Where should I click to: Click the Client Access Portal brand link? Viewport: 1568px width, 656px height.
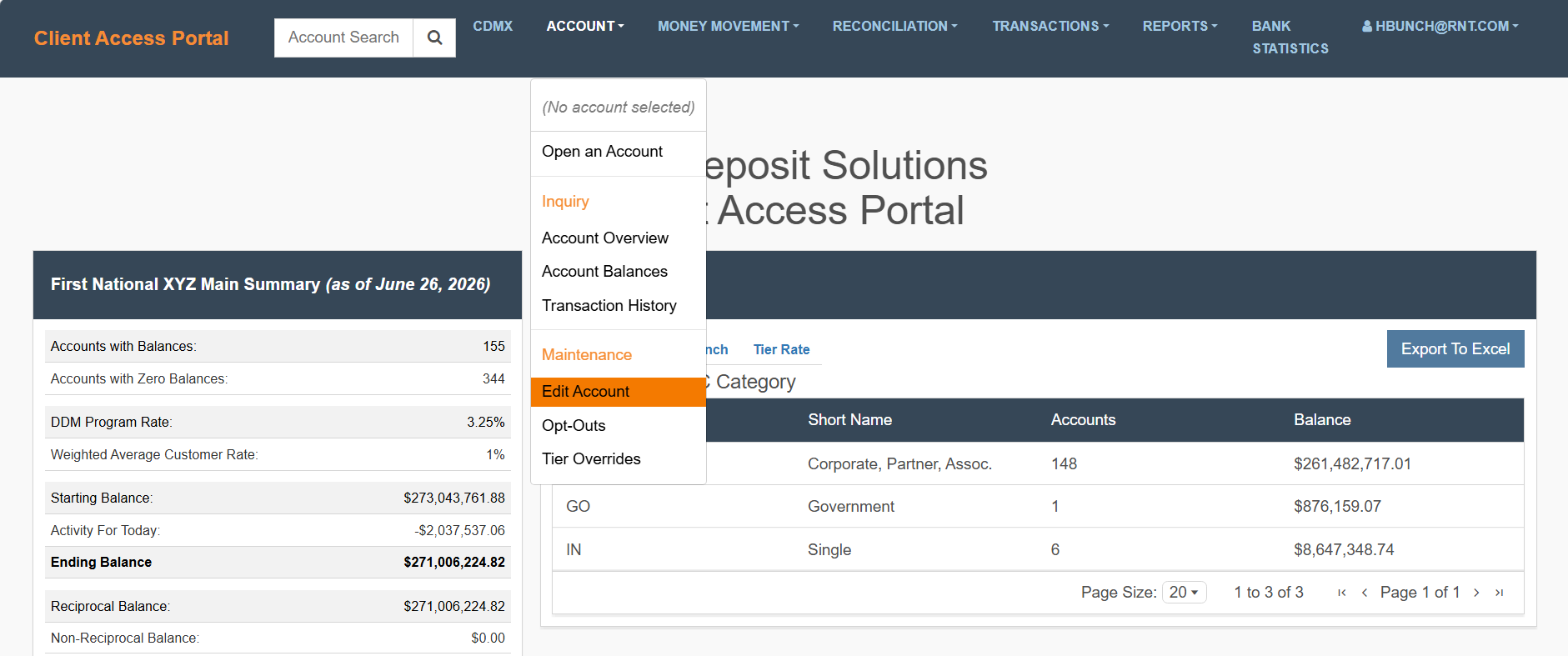point(131,38)
